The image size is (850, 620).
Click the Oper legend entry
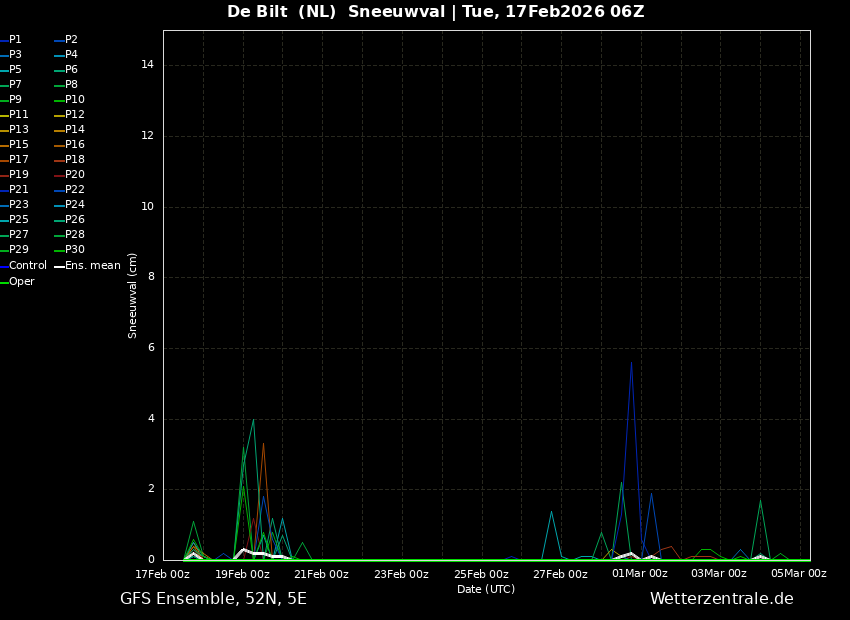(x=21, y=282)
